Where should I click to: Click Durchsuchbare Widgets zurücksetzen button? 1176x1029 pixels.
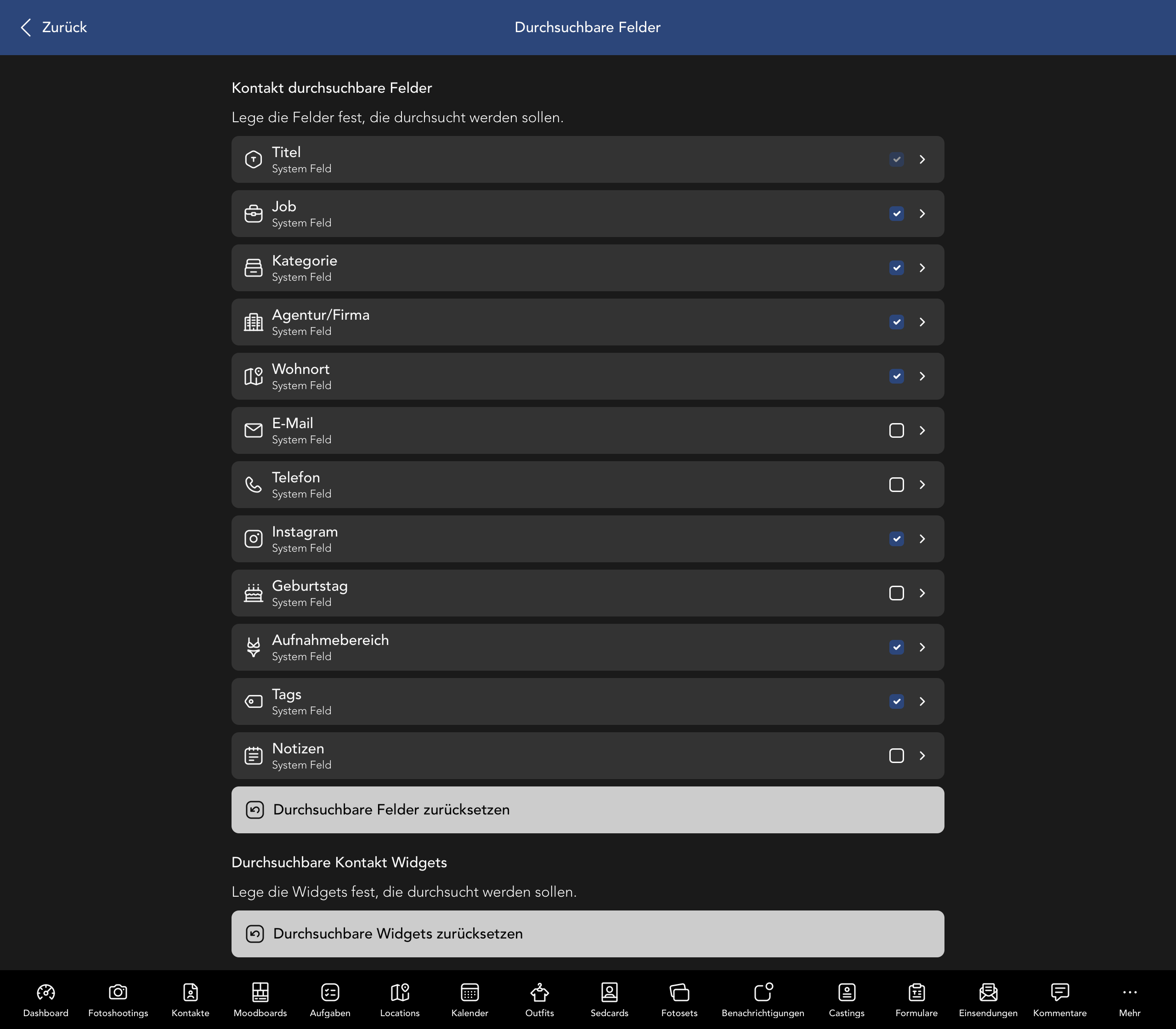(x=588, y=933)
